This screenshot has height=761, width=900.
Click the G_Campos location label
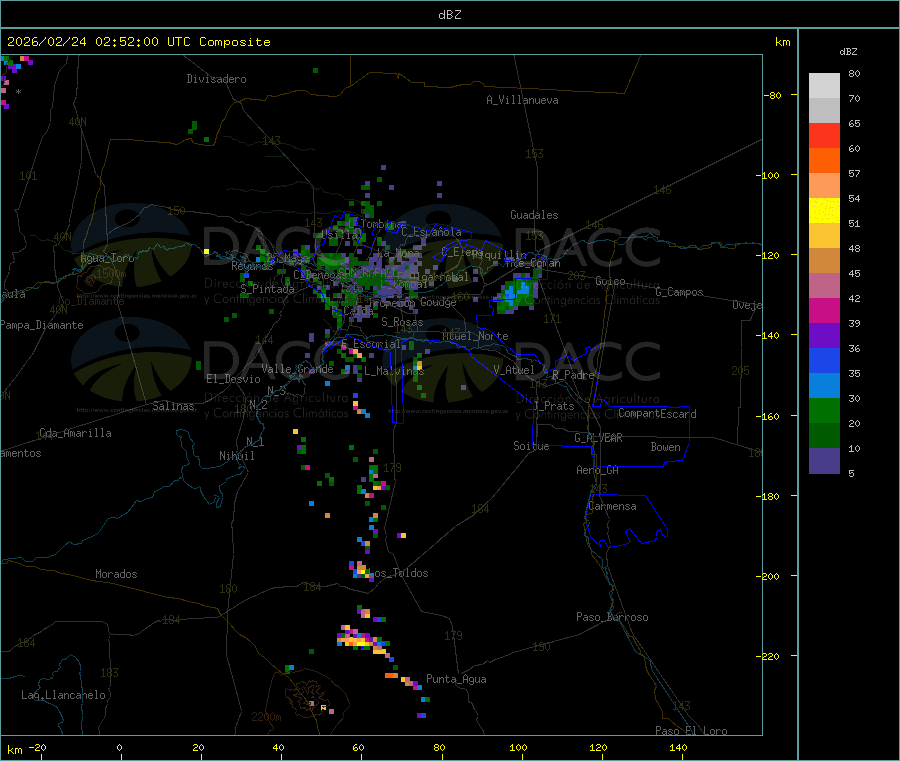[x=679, y=292]
